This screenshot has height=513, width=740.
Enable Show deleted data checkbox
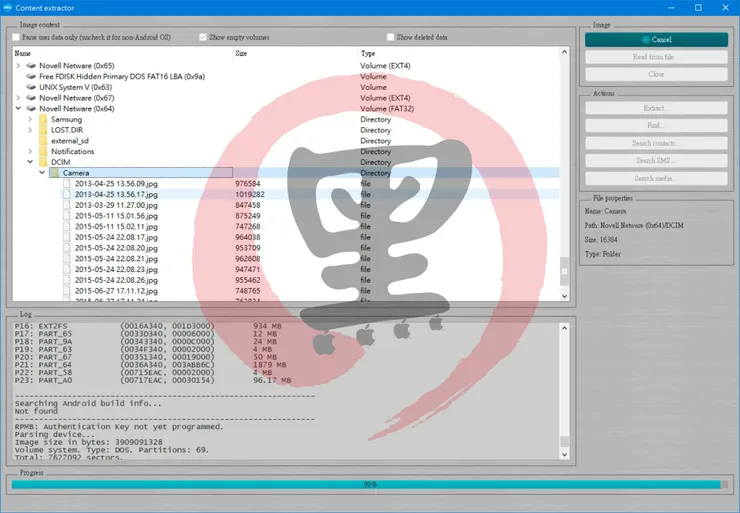(x=391, y=37)
